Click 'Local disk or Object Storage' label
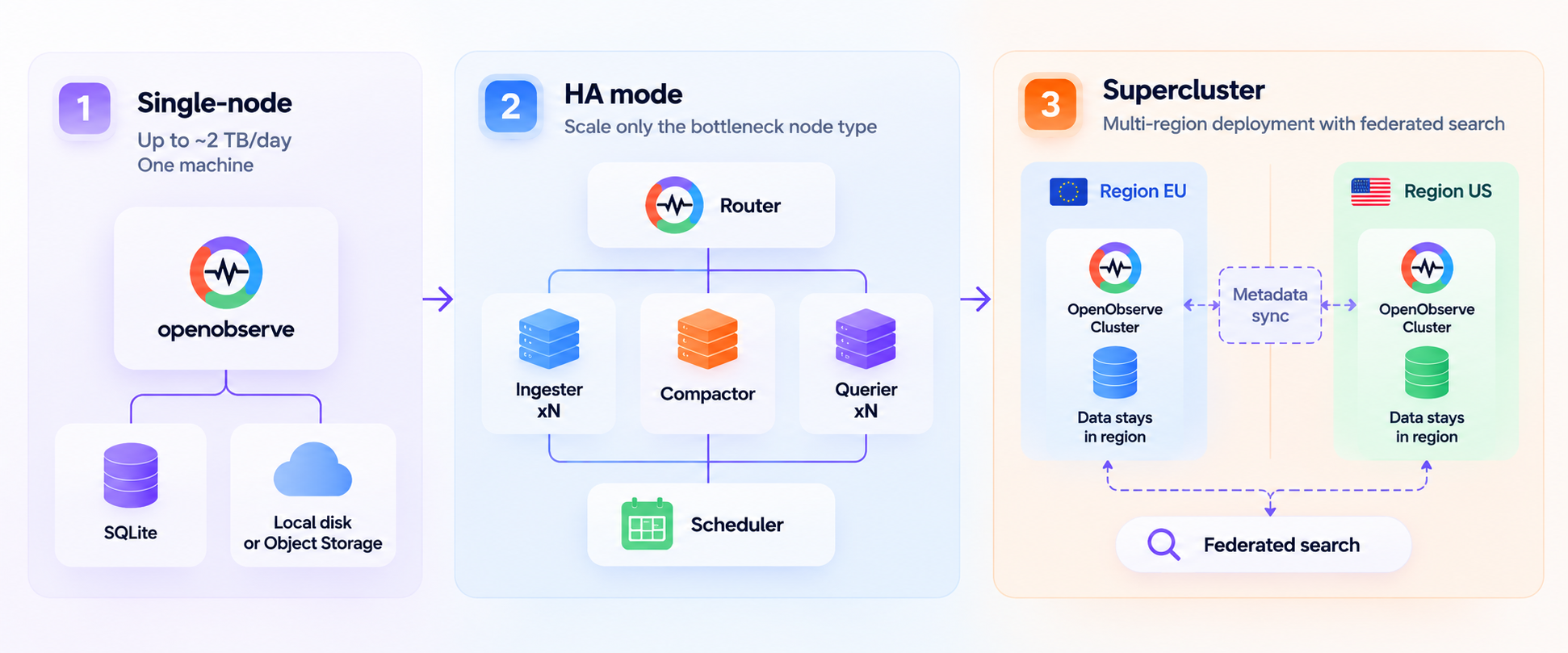 313,533
